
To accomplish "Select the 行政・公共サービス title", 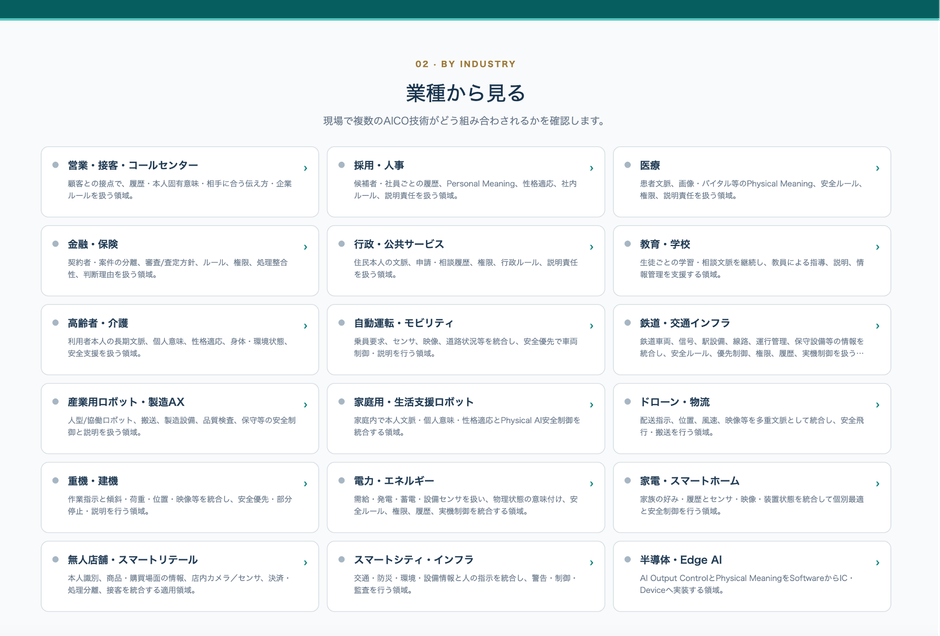I will (399, 244).
